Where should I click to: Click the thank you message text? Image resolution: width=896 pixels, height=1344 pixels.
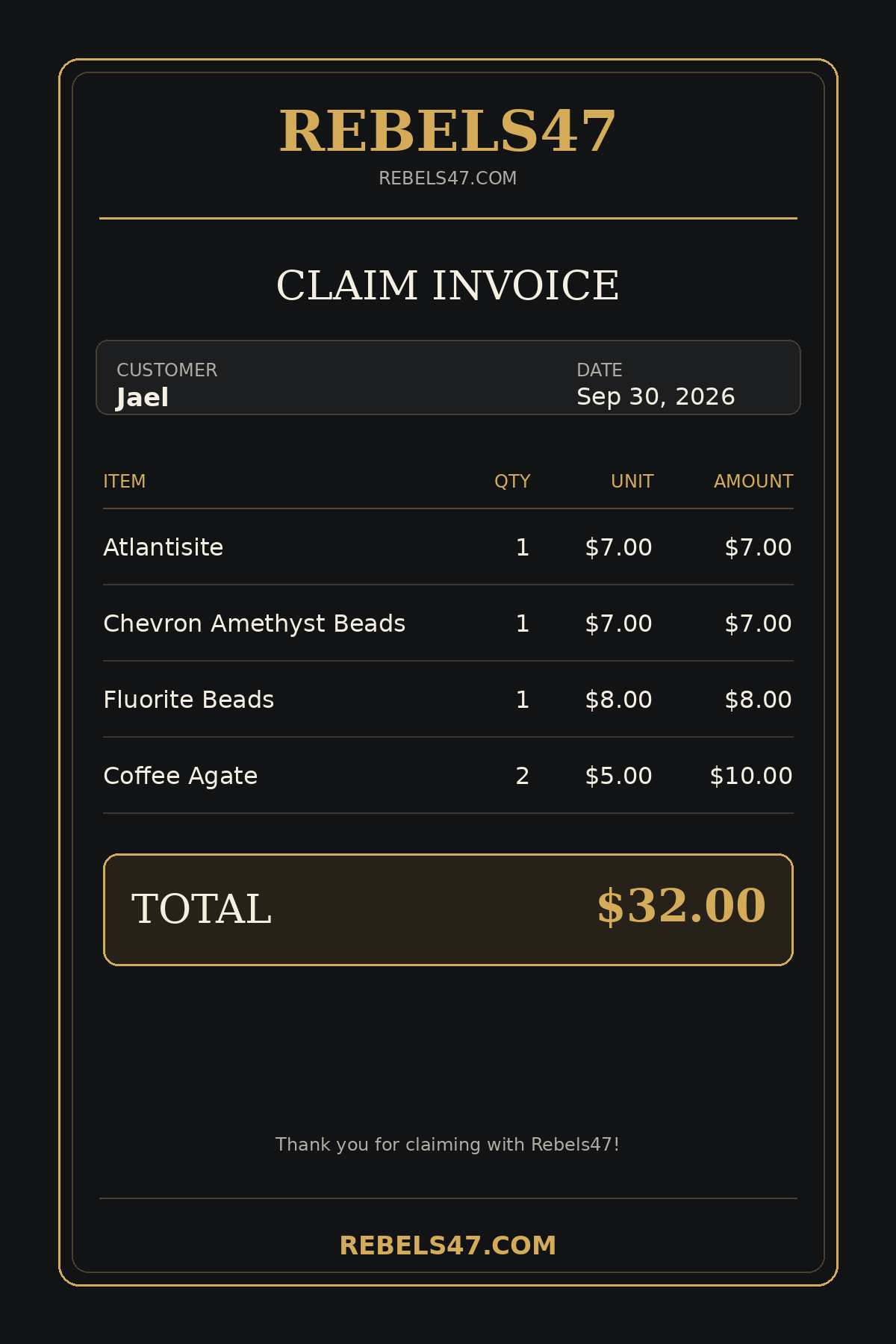coord(448,1145)
